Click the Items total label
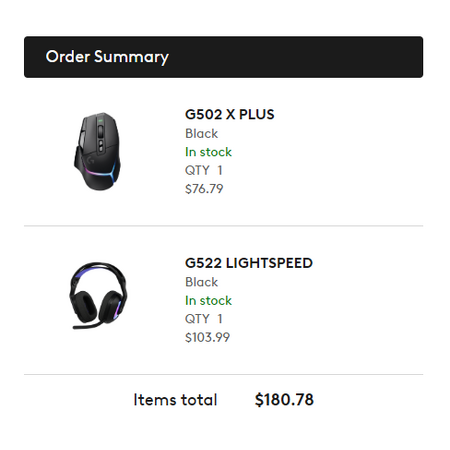The image size is (450, 450). point(175,399)
